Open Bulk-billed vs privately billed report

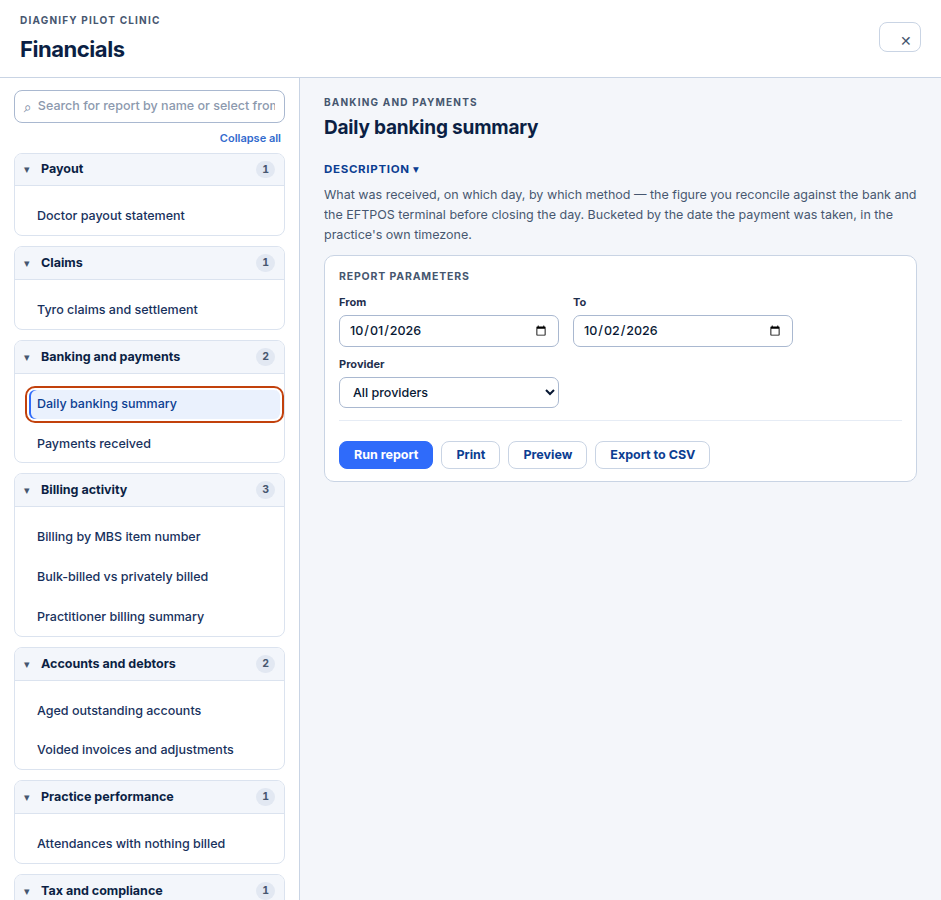(154, 577)
